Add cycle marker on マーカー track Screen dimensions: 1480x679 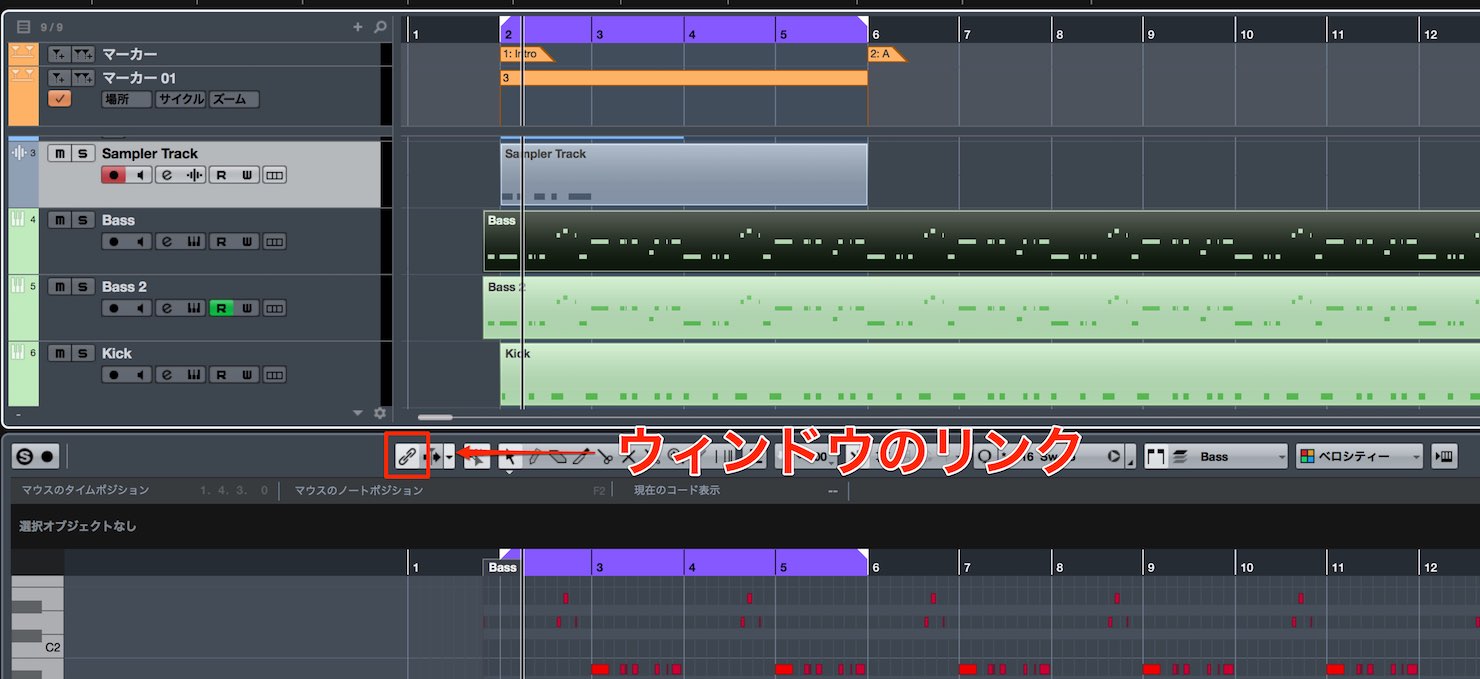(84, 54)
